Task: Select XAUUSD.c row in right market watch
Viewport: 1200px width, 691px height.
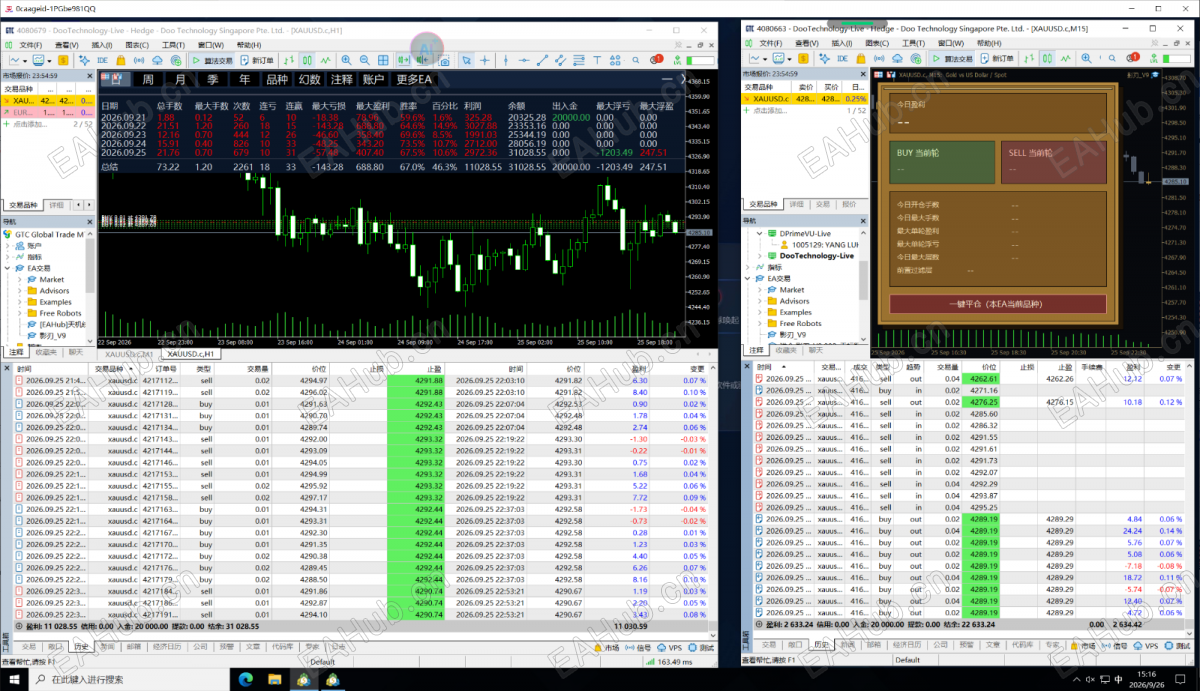Action: click(805, 99)
